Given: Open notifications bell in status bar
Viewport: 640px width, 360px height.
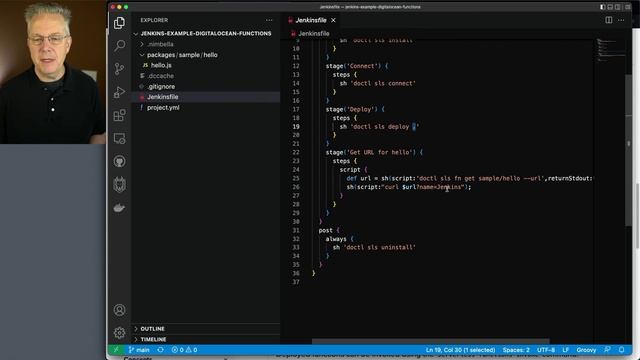Looking at the screenshot, I should coord(621,350).
